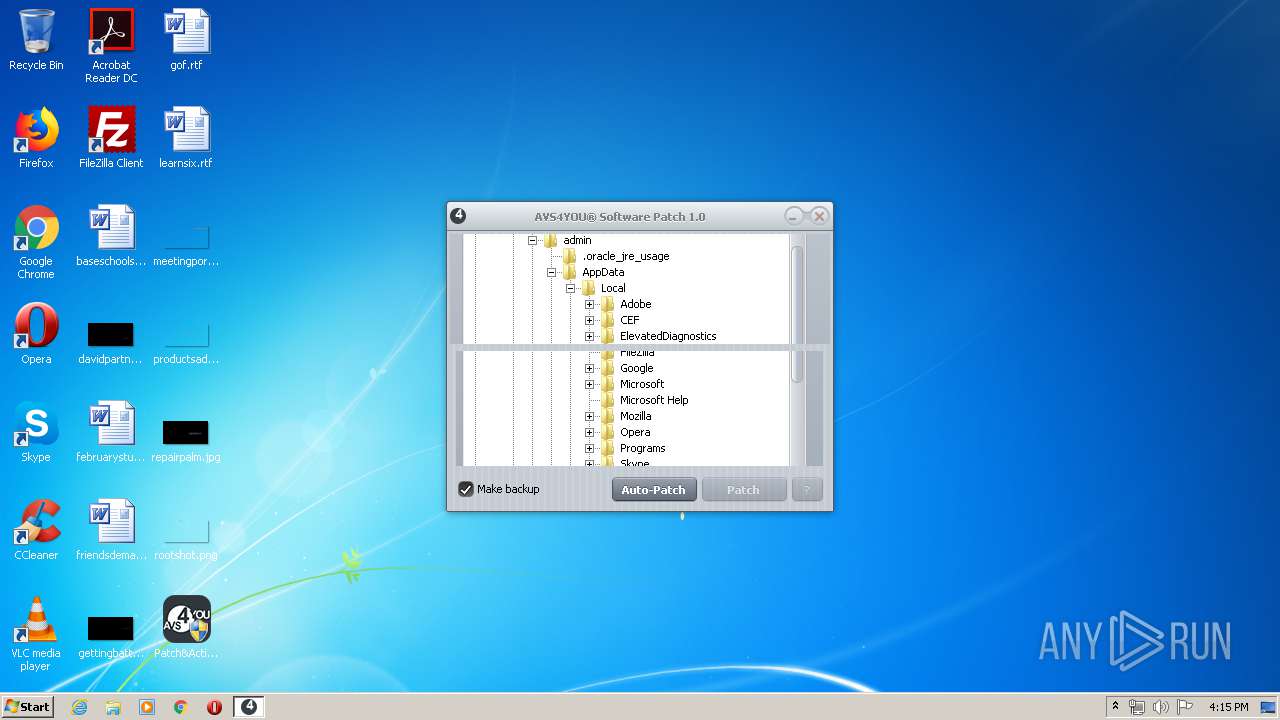The height and width of the screenshot is (720, 1280).
Task: Launch FileZilla Client shortcut
Action: pos(111,138)
